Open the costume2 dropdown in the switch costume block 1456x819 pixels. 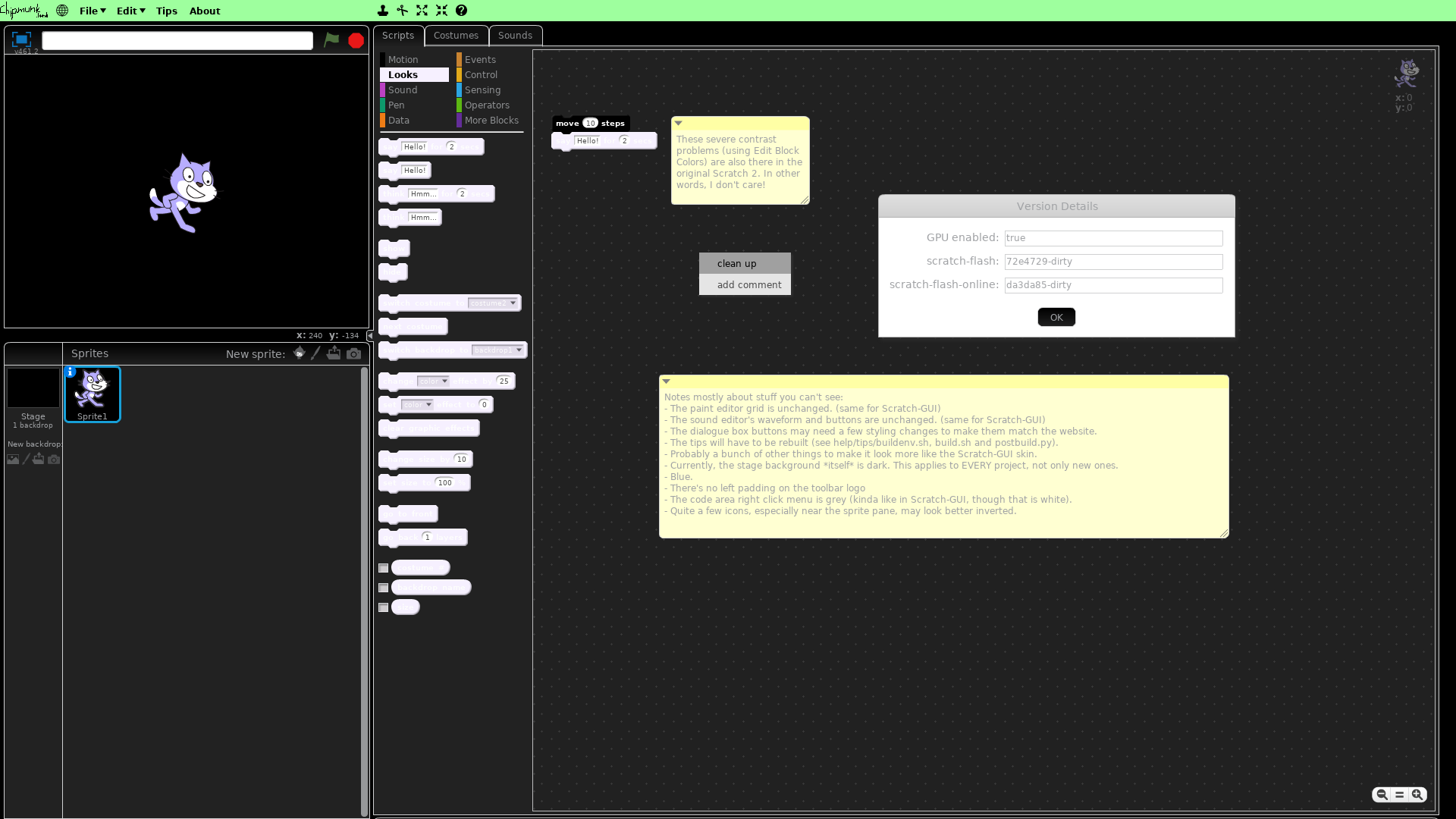(x=493, y=303)
